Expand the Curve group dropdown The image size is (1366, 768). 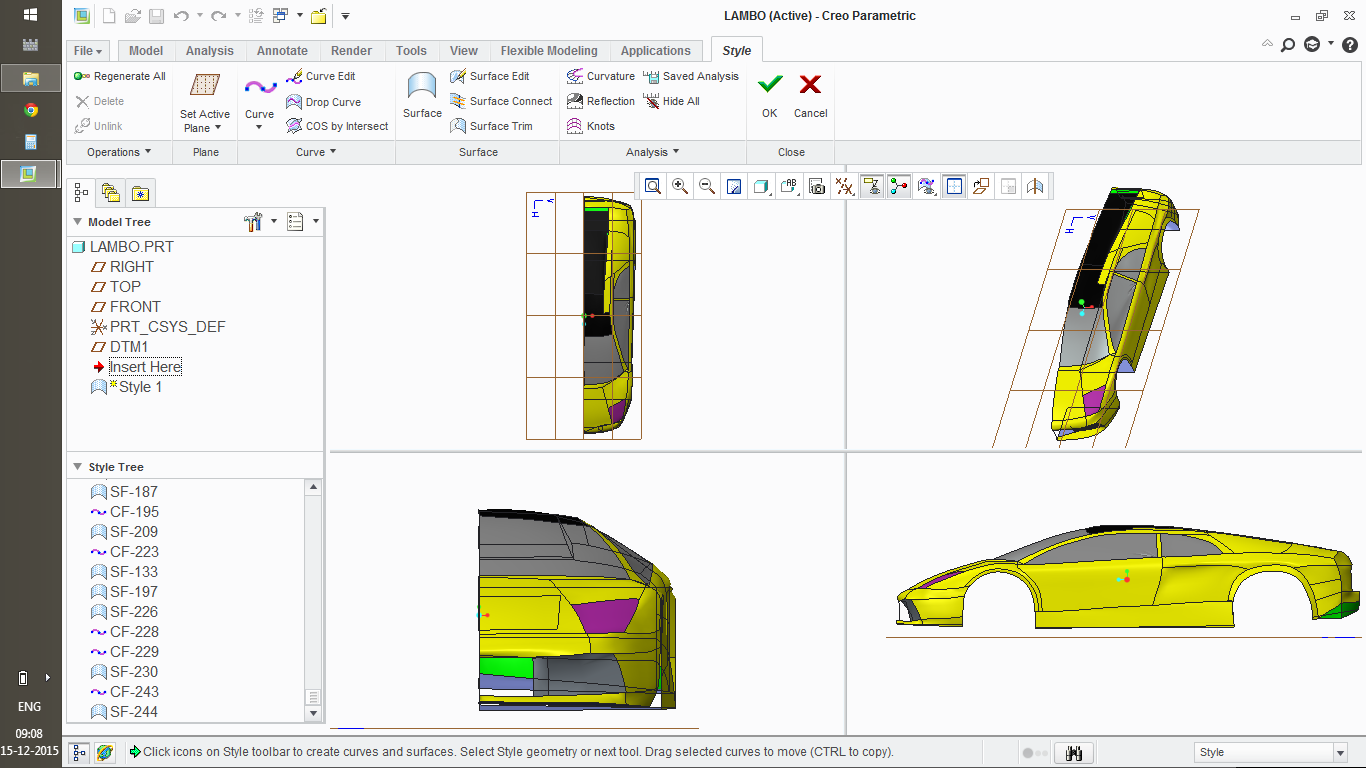tap(316, 152)
